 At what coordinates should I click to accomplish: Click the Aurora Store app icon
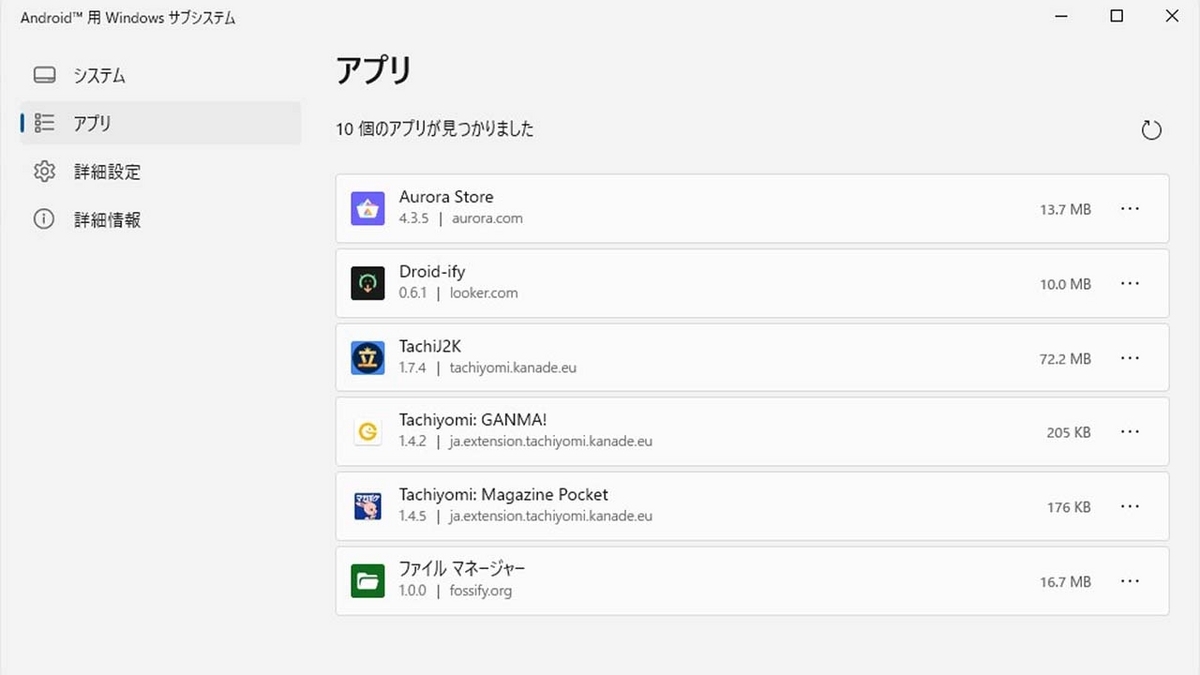[x=368, y=208]
